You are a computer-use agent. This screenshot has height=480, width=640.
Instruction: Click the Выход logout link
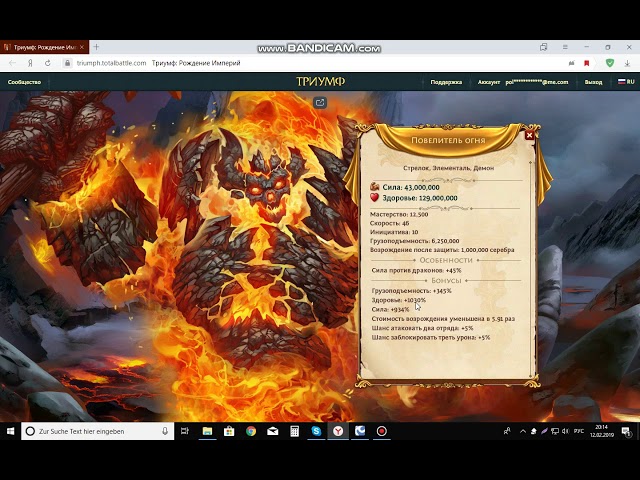tap(593, 82)
